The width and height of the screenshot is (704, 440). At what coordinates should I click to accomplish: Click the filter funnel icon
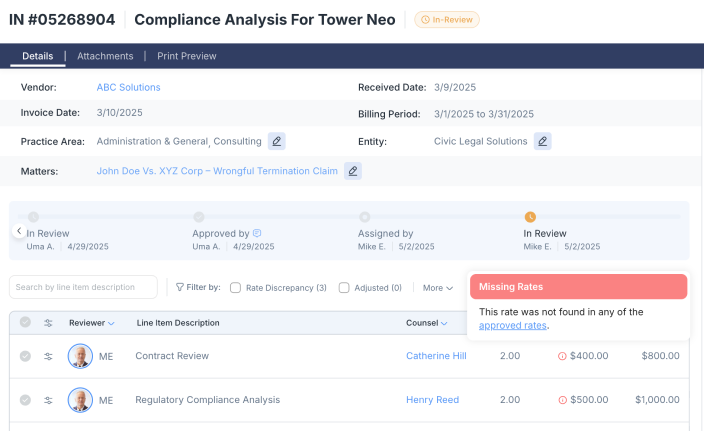click(180, 287)
